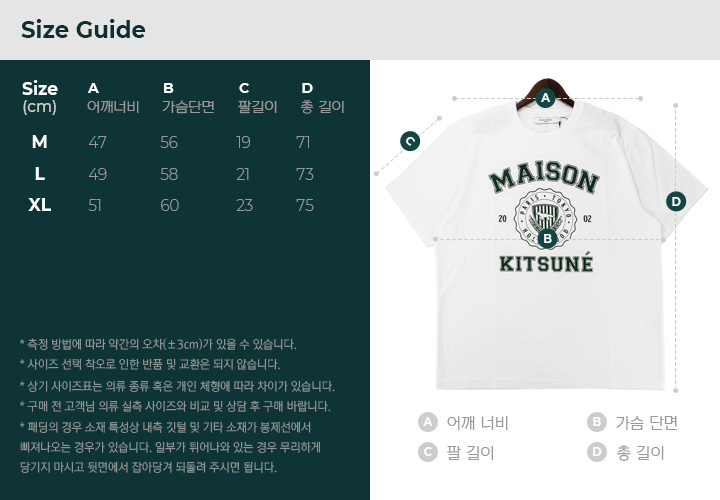The image size is (720, 500).
Task: Click the 어깨너비 column header in the table
Action: tap(113, 107)
